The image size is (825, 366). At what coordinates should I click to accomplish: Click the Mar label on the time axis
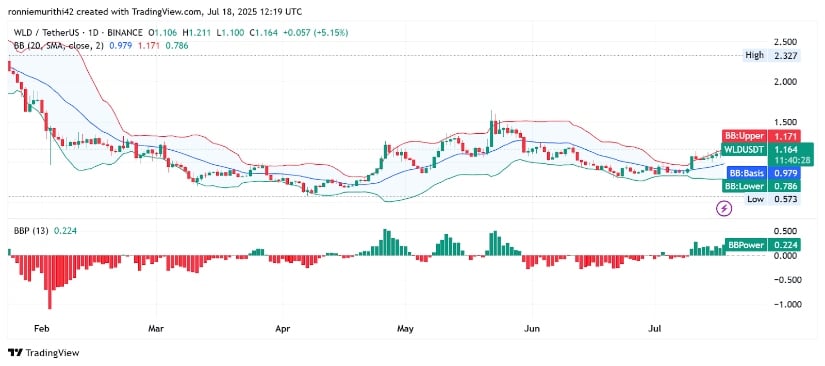click(x=156, y=330)
